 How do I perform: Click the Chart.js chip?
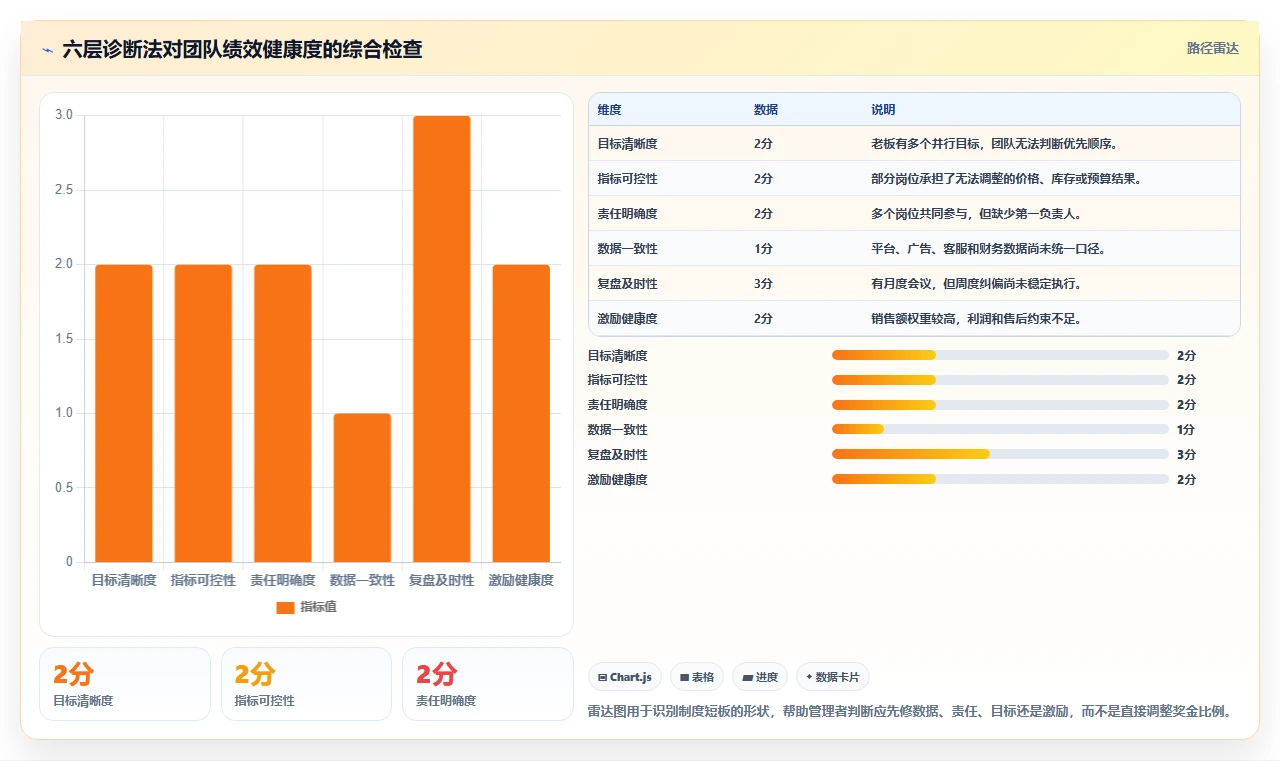(x=625, y=677)
